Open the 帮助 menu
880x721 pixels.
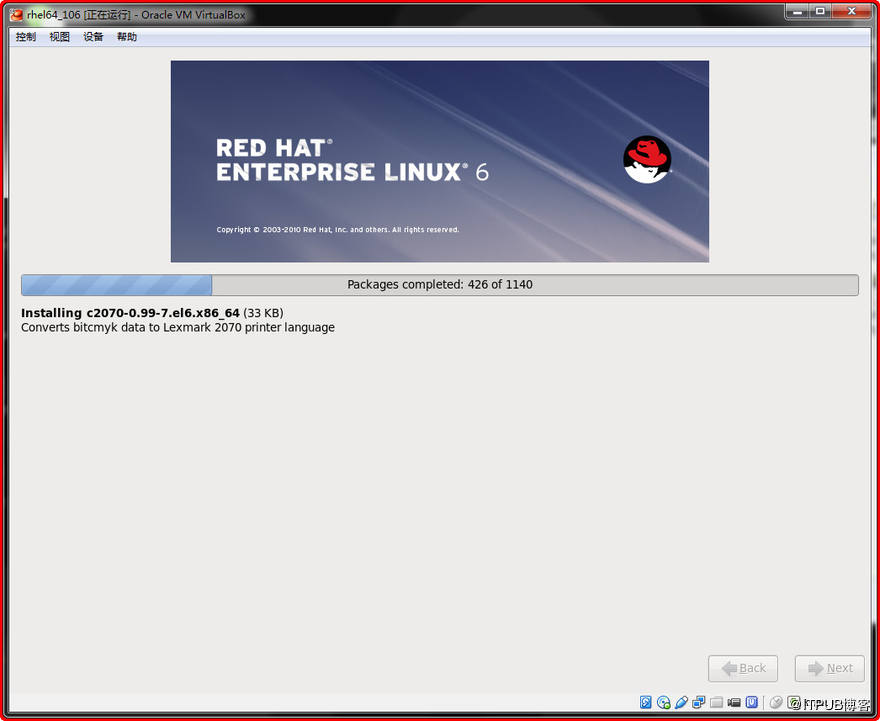tap(127, 37)
